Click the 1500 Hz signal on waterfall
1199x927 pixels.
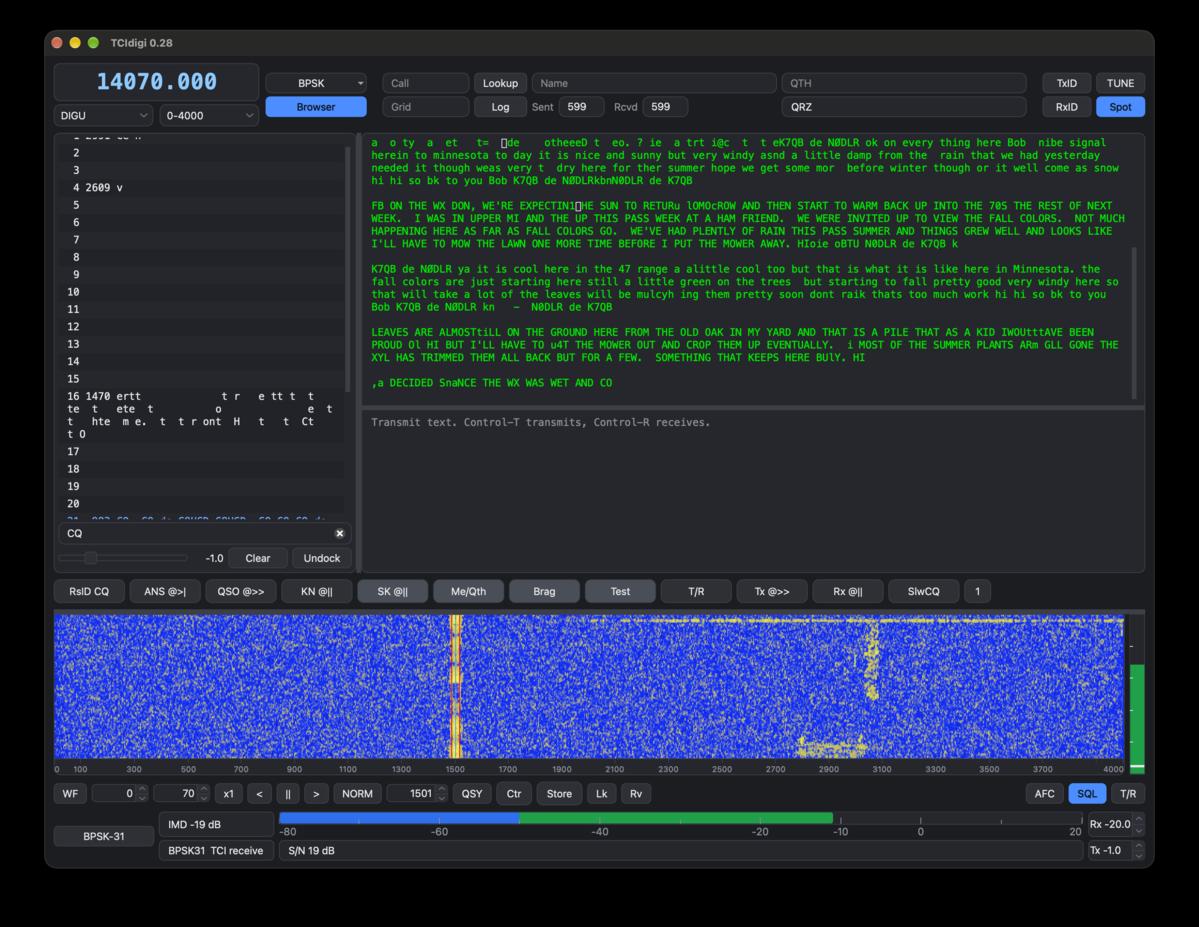click(x=456, y=686)
